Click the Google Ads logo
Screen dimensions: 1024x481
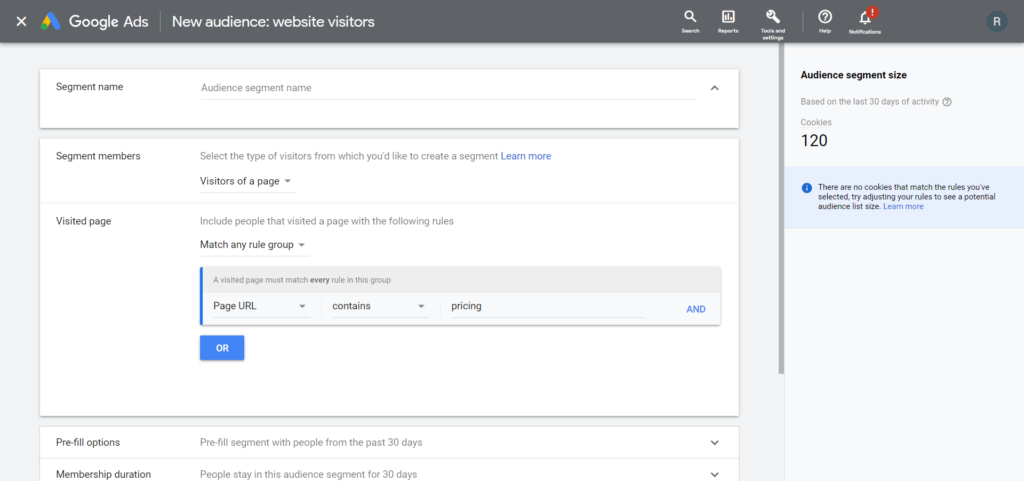coord(51,21)
